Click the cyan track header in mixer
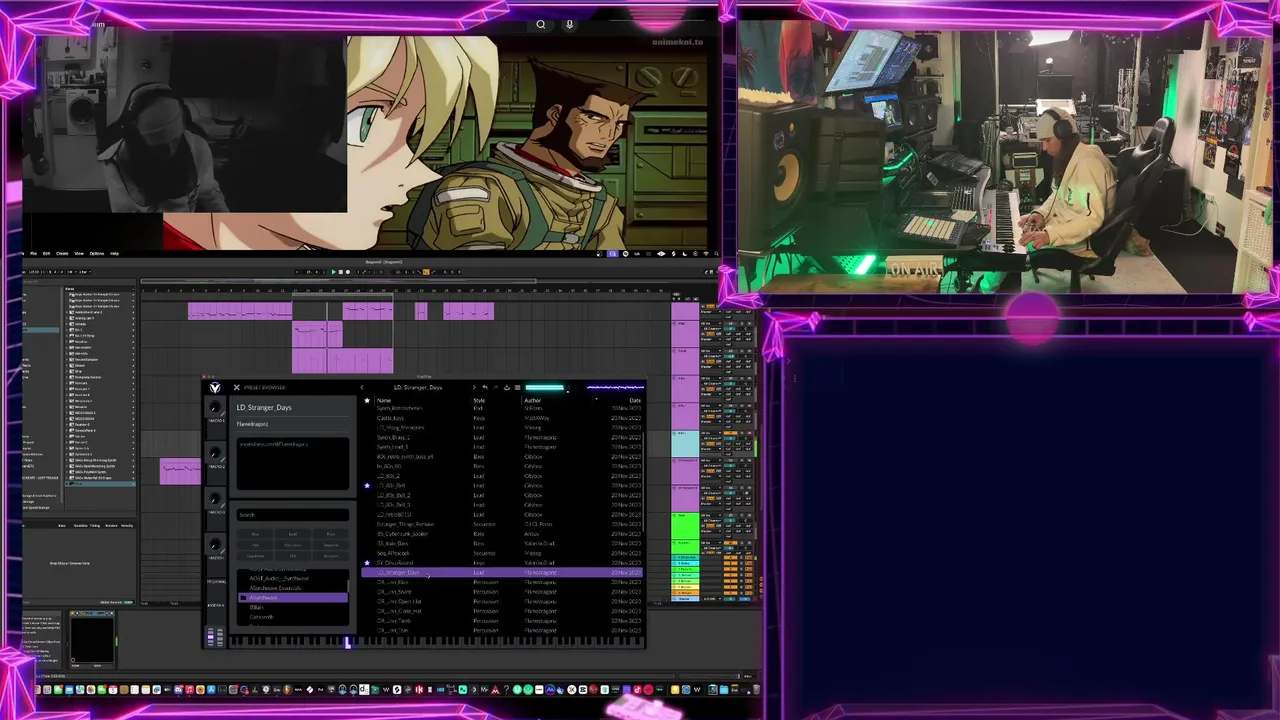 (x=685, y=443)
